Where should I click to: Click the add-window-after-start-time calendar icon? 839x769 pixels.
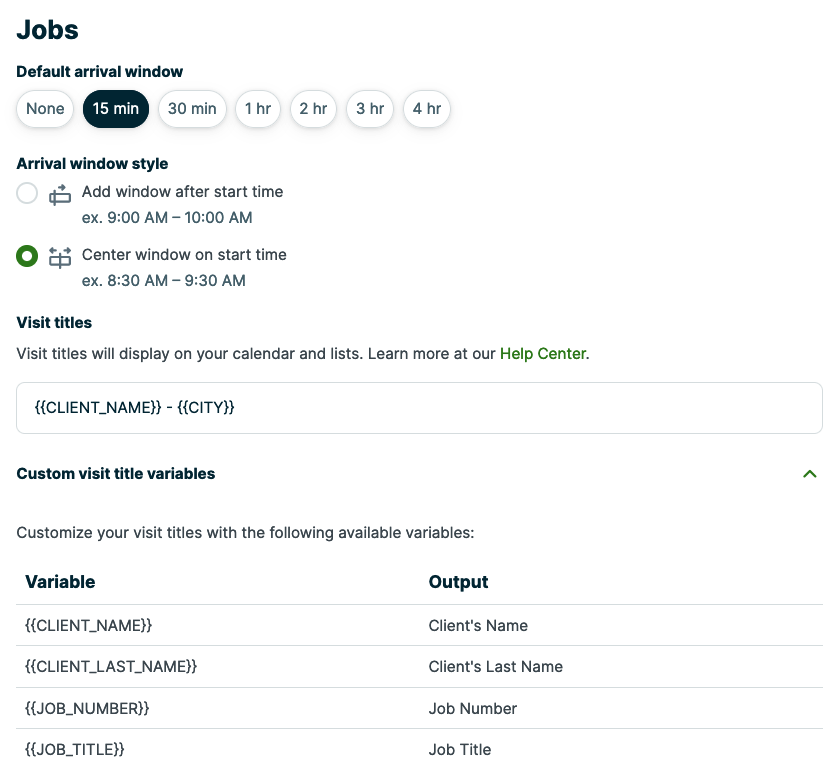coord(60,193)
